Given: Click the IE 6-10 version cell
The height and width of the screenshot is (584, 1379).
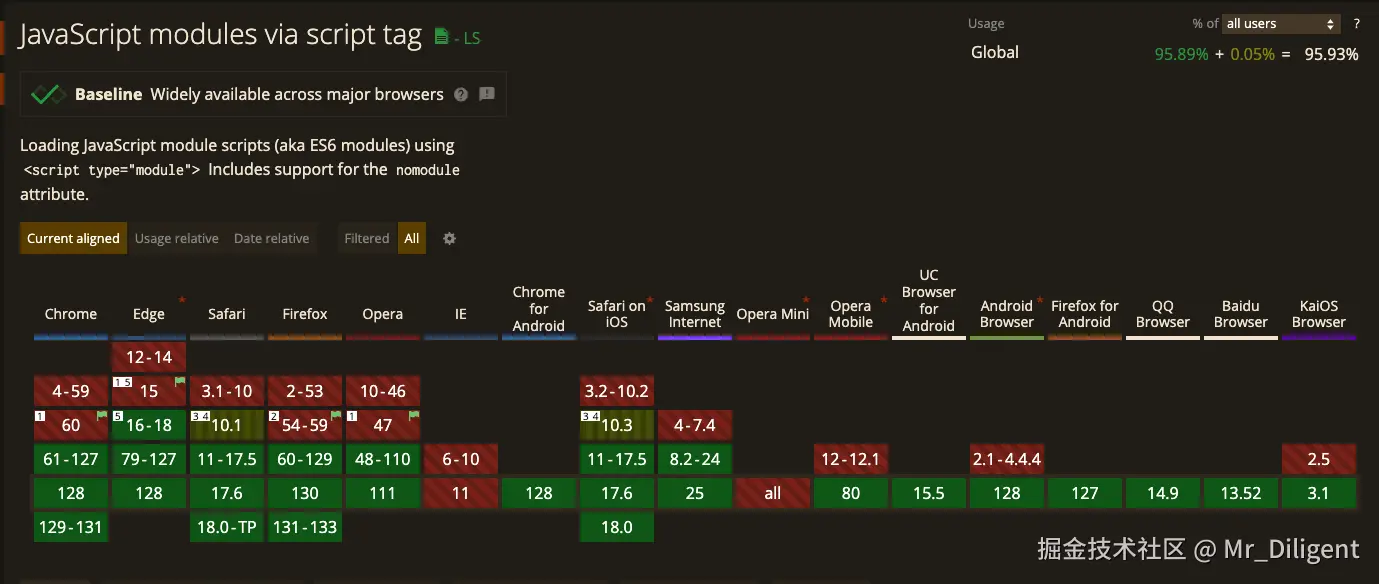Looking at the screenshot, I should (x=461, y=459).
